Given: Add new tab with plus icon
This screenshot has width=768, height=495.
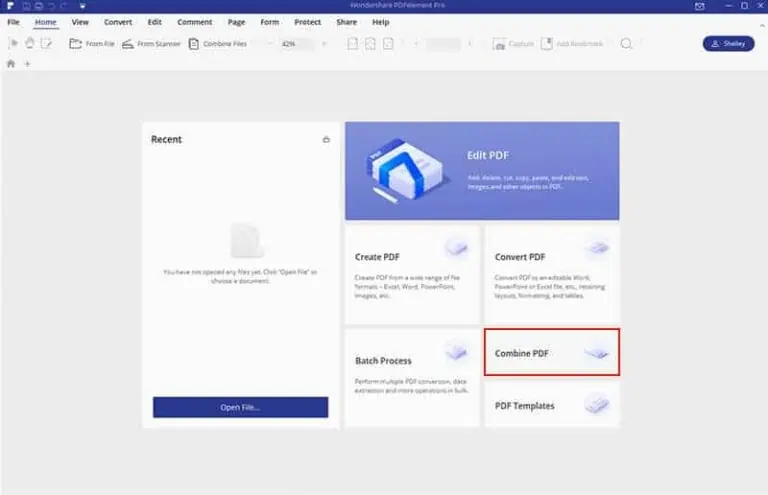Looking at the screenshot, I should click(x=27, y=64).
